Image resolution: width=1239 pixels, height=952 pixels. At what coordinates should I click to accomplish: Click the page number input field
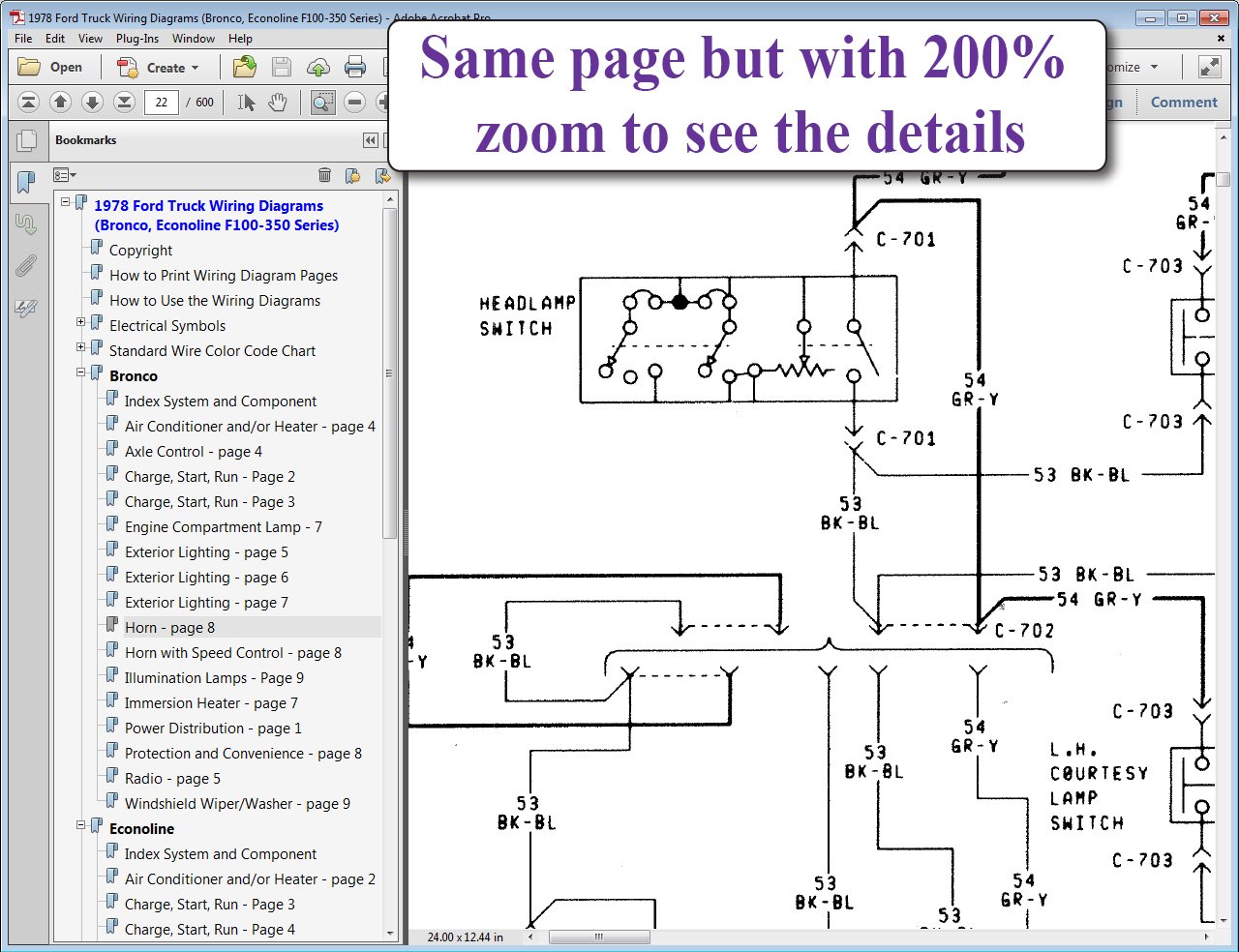pos(161,103)
